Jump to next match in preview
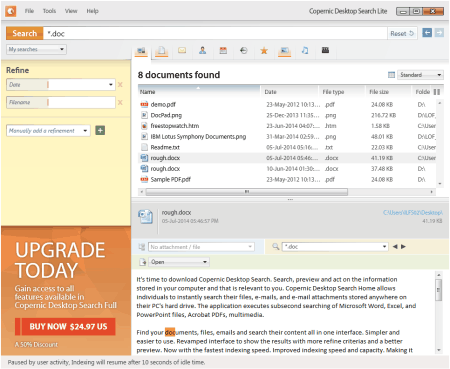 pyautogui.click(x=403, y=247)
